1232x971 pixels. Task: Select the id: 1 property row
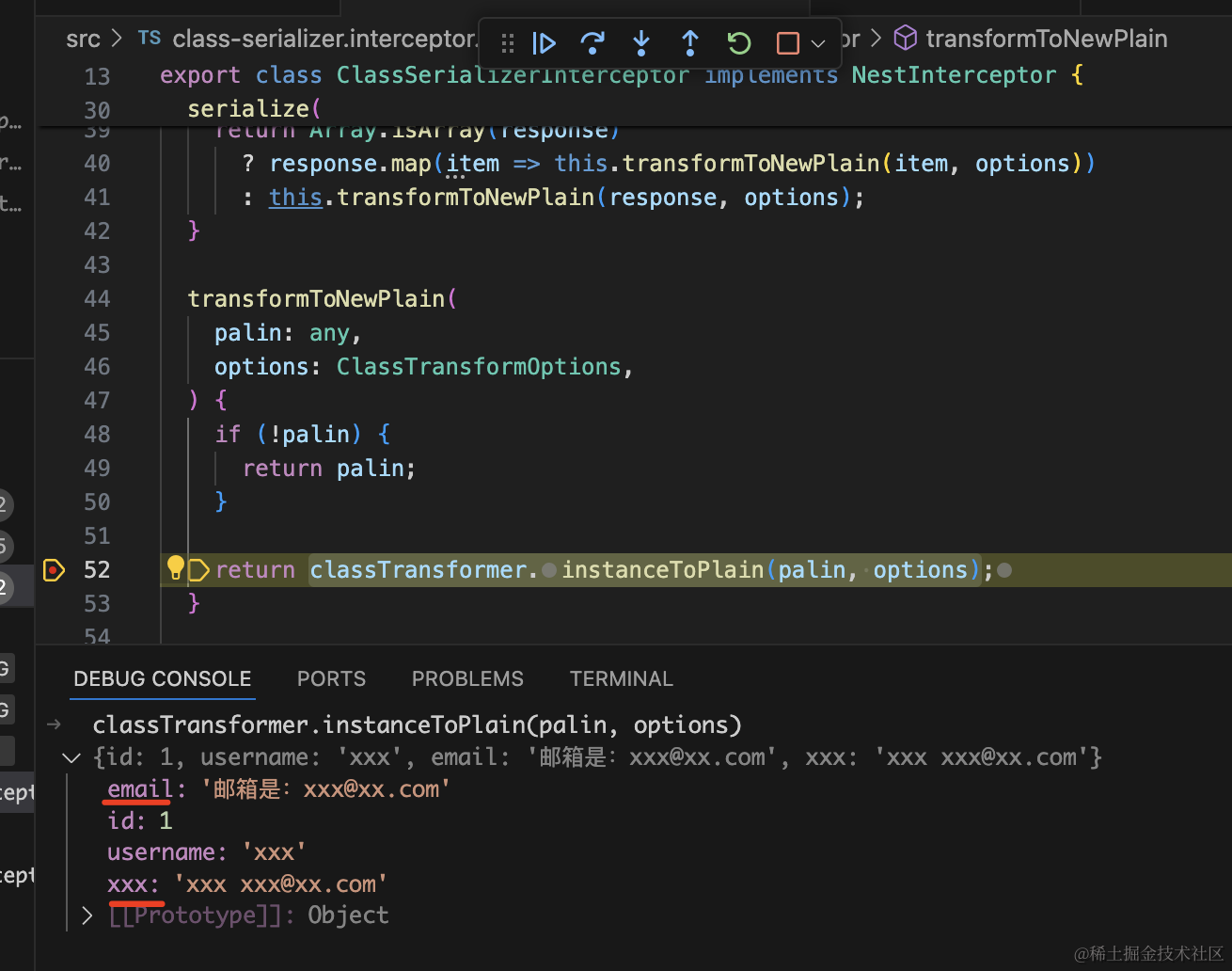[140, 820]
